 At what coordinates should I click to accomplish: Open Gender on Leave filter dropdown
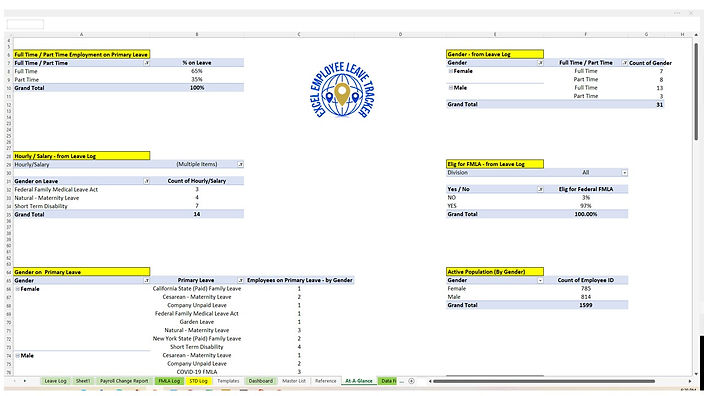pos(146,181)
